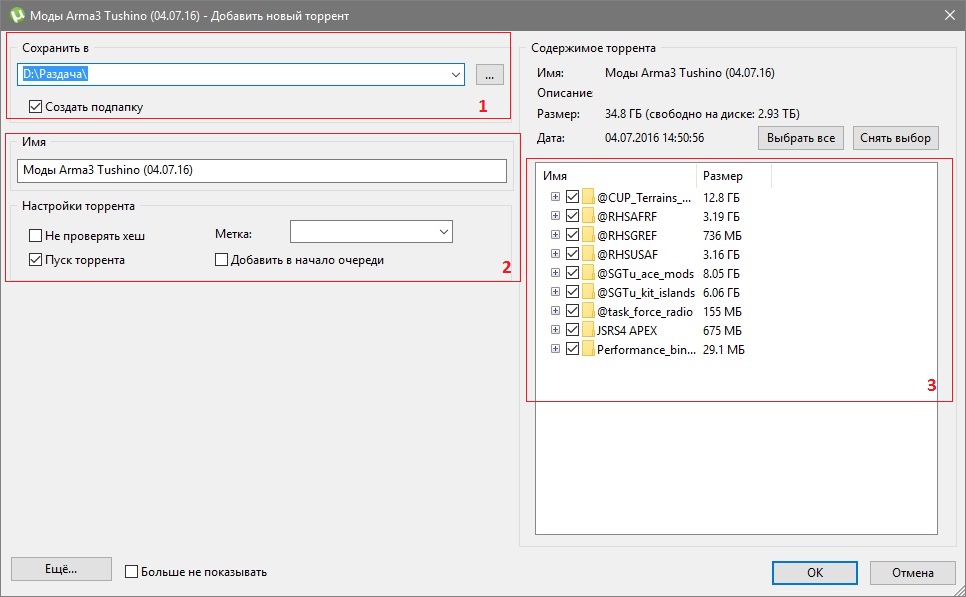Screen dimensions: 966x597
Task: Select the @RHSAFRF folder name
Action: [627, 216]
